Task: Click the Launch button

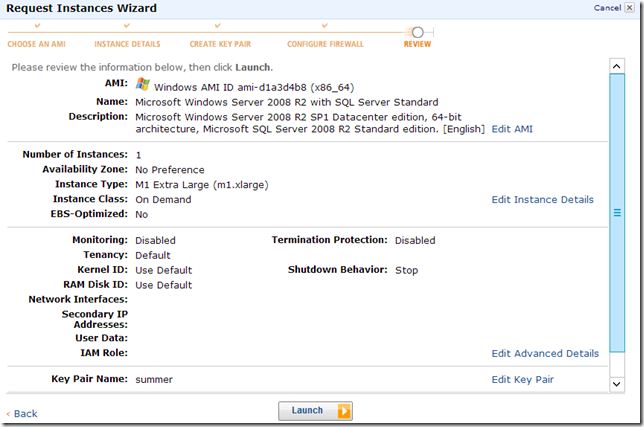Action: (x=315, y=411)
